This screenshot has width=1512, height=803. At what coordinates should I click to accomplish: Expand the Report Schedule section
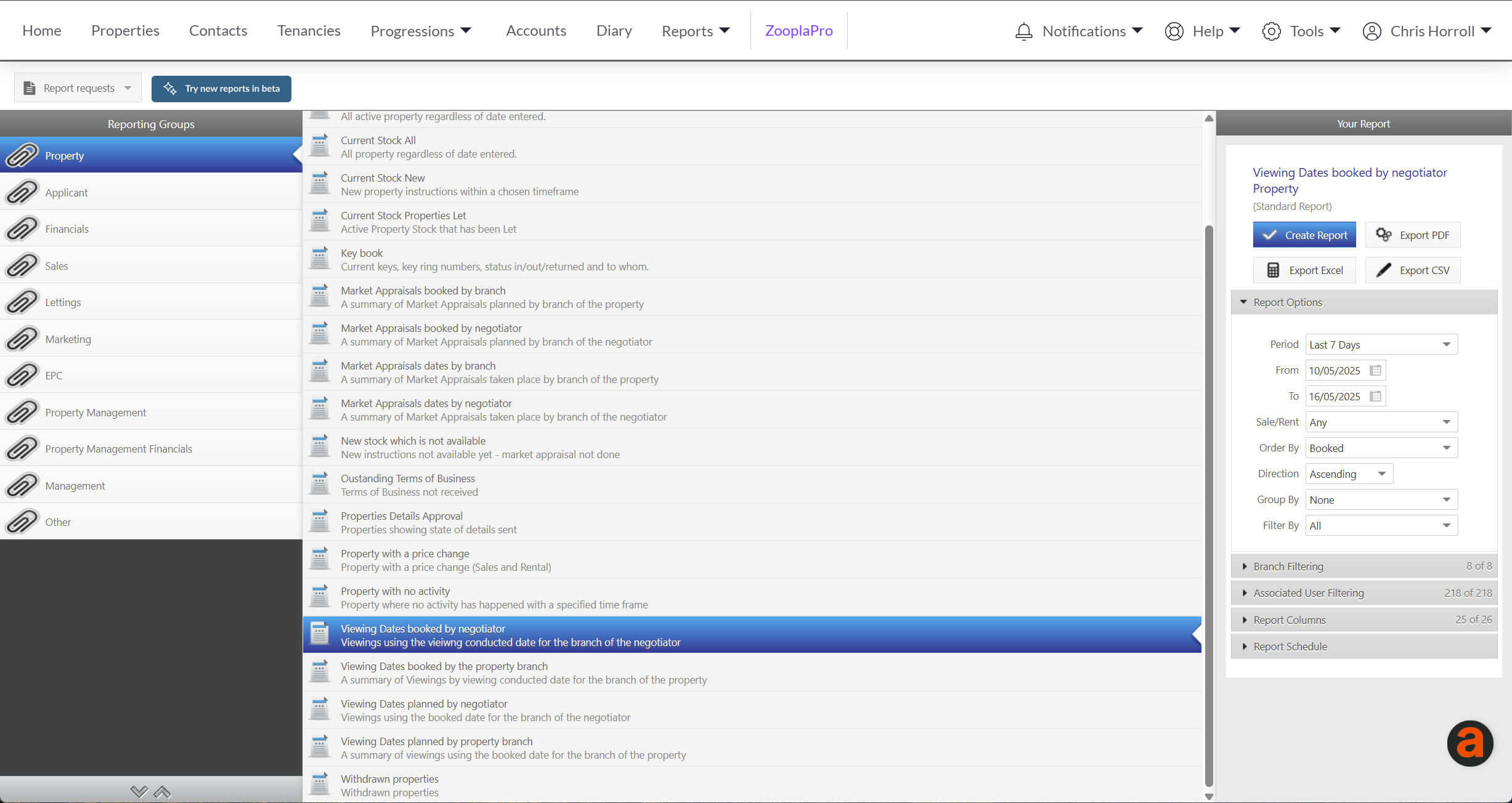[x=1364, y=646]
